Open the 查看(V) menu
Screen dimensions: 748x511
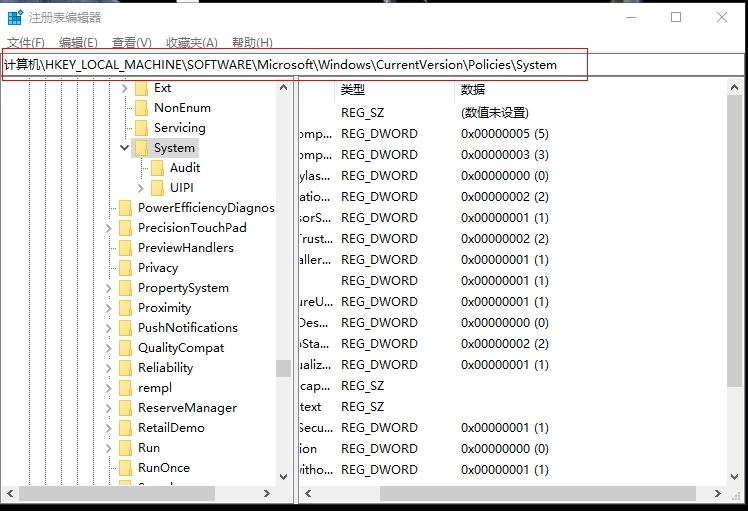tap(131, 43)
